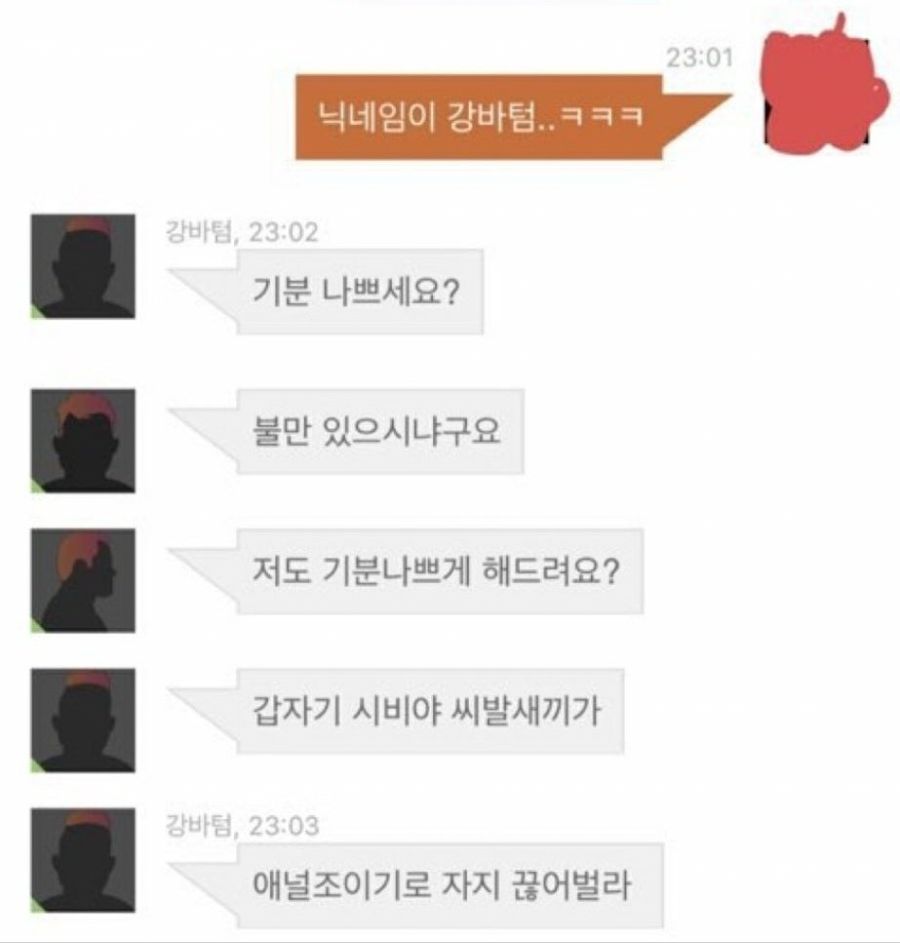Click the 23:01 timestamp

tap(700, 58)
